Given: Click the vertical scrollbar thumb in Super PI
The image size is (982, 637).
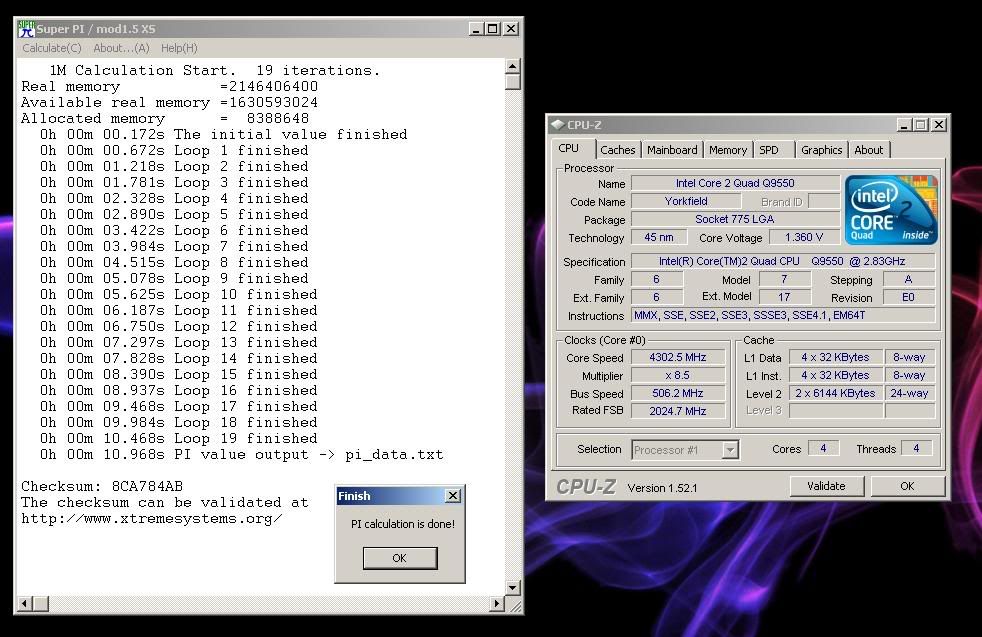Looking at the screenshot, I should [x=513, y=81].
